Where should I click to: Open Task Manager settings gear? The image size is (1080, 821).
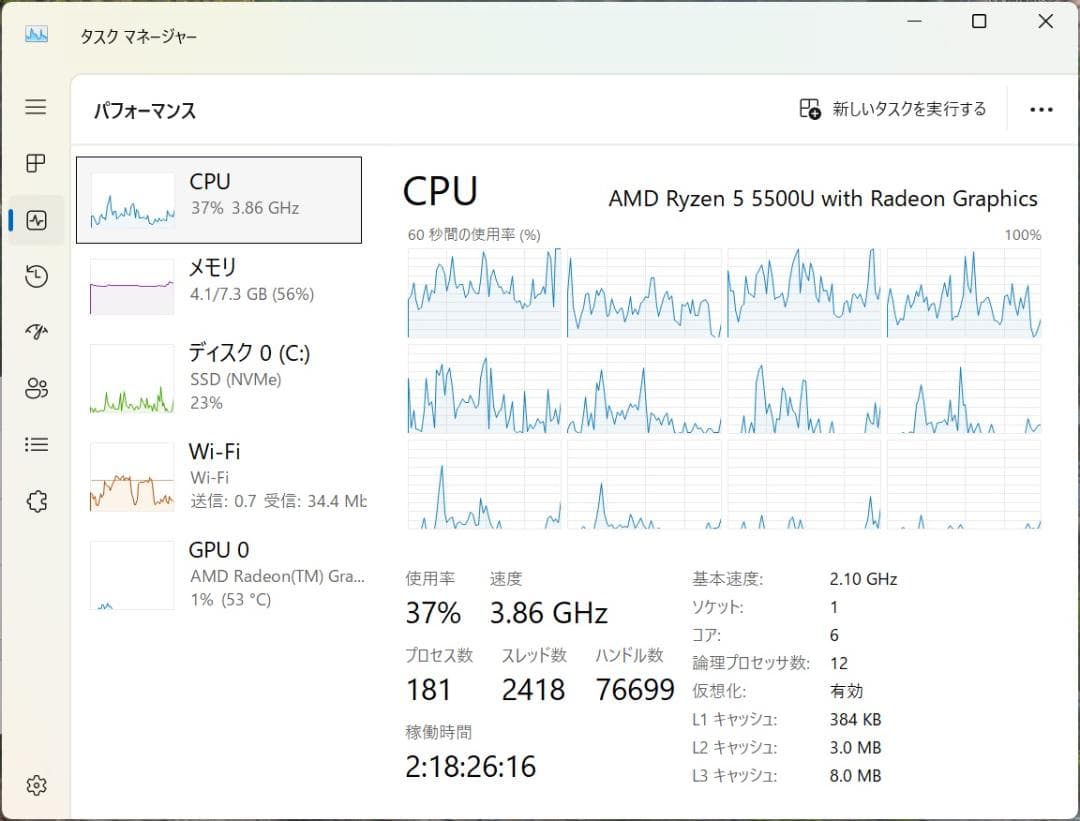click(x=36, y=786)
